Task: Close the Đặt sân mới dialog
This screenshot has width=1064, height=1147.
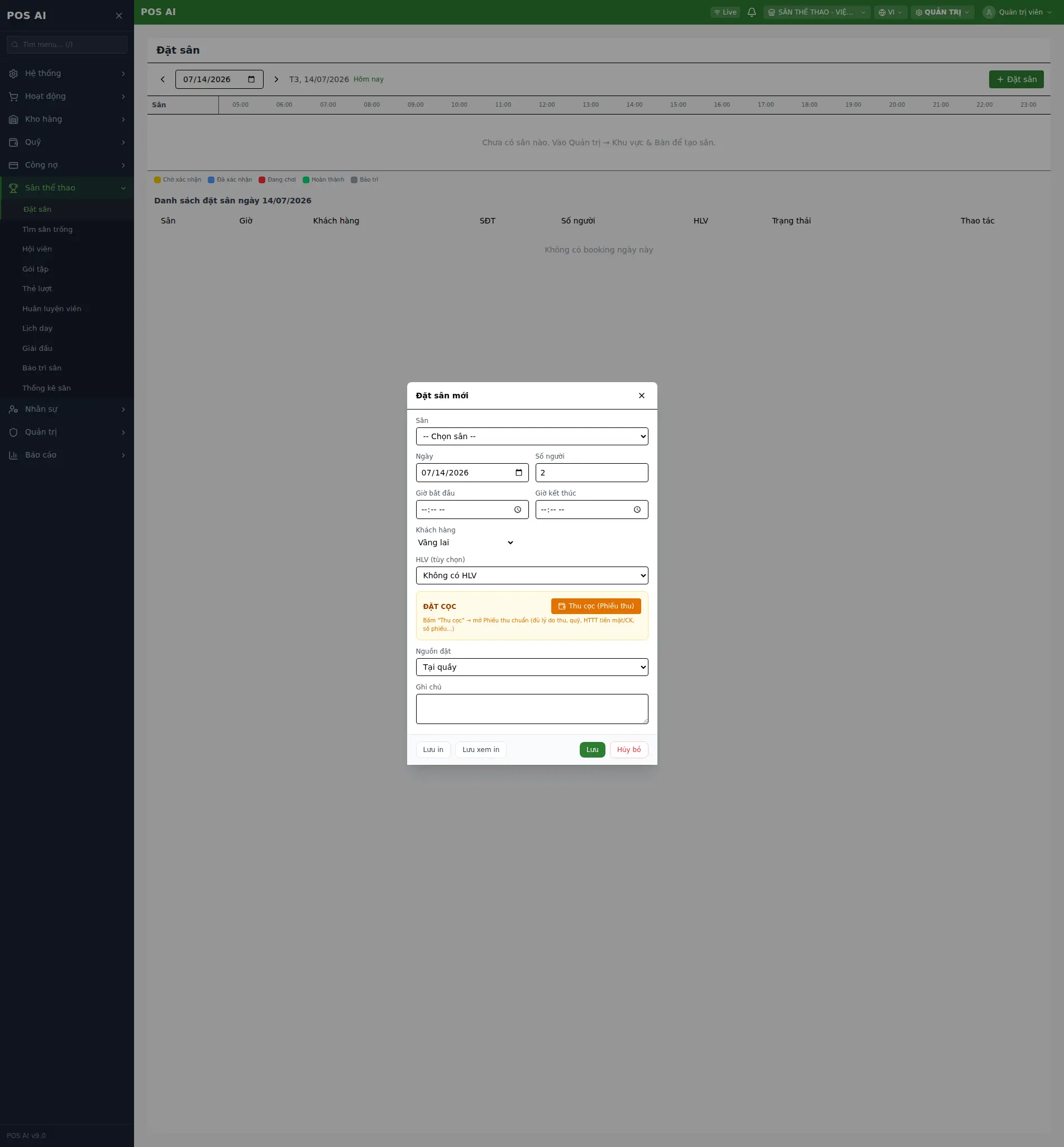Action: (x=641, y=396)
